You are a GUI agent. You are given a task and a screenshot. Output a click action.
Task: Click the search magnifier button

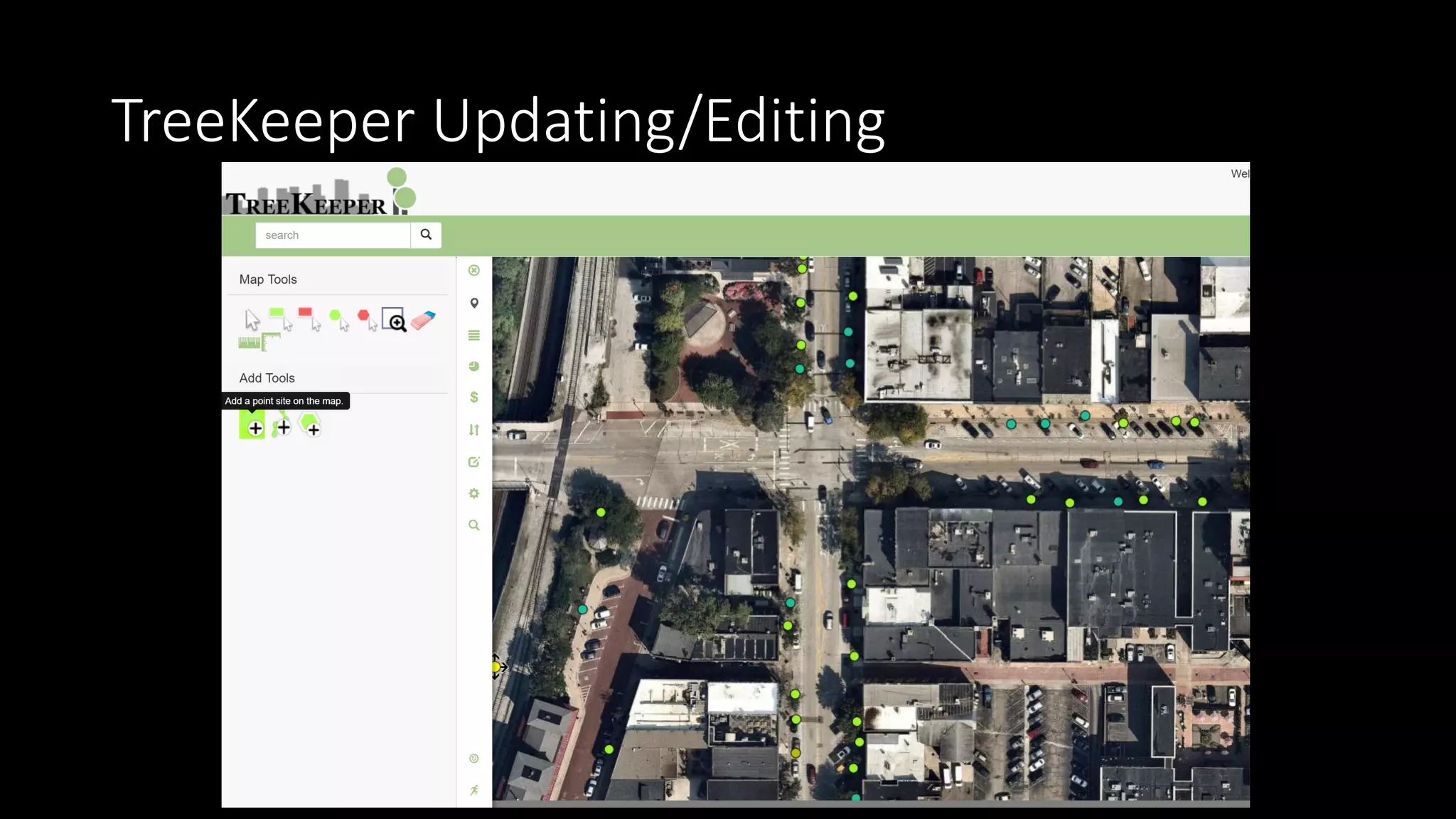[426, 235]
